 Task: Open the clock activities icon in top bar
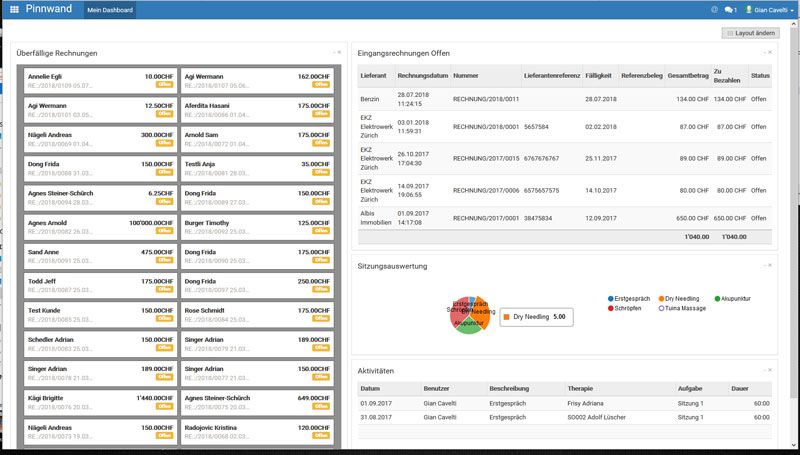[714, 10]
